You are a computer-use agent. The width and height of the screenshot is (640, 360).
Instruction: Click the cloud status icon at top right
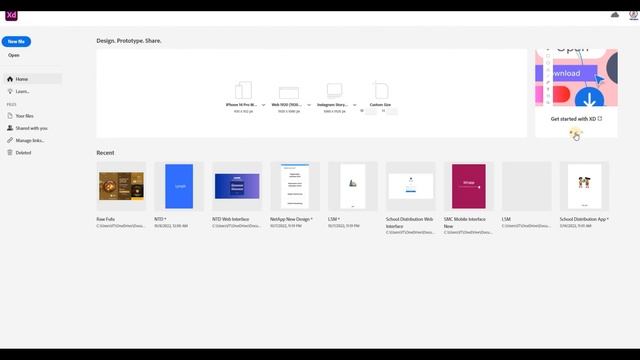(615, 15)
